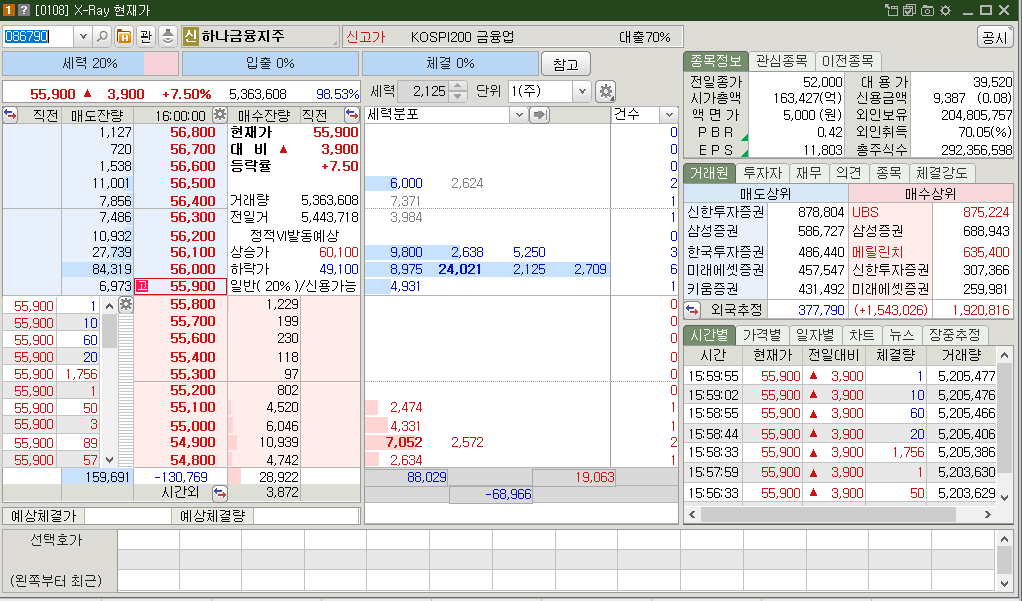Click the detach-window icon in title bar
The height and width of the screenshot is (601, 1022).
891,10
